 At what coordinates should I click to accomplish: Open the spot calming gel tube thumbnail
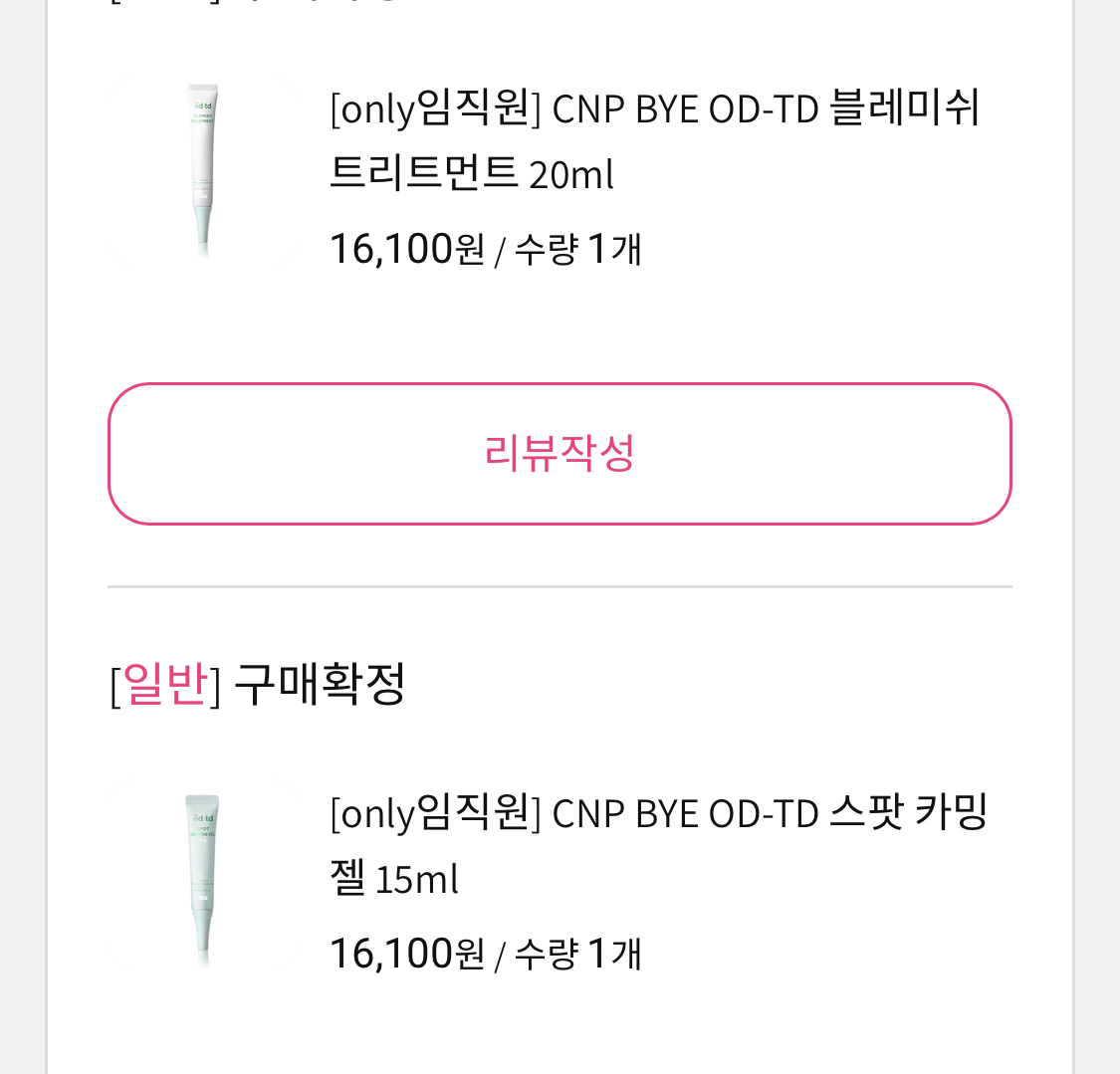click(203, 875)
